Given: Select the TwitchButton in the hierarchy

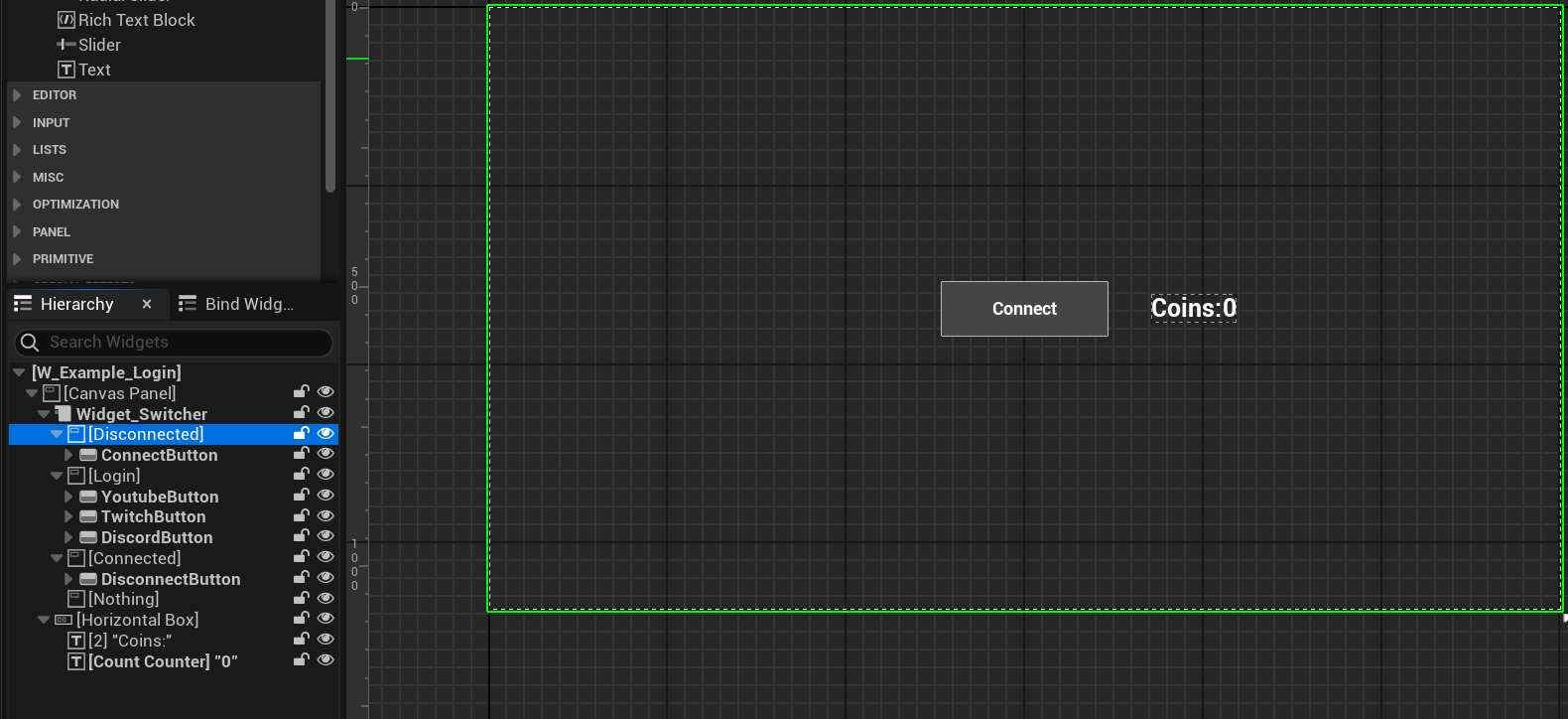Looking at the screenshot, I should (153, 516).
